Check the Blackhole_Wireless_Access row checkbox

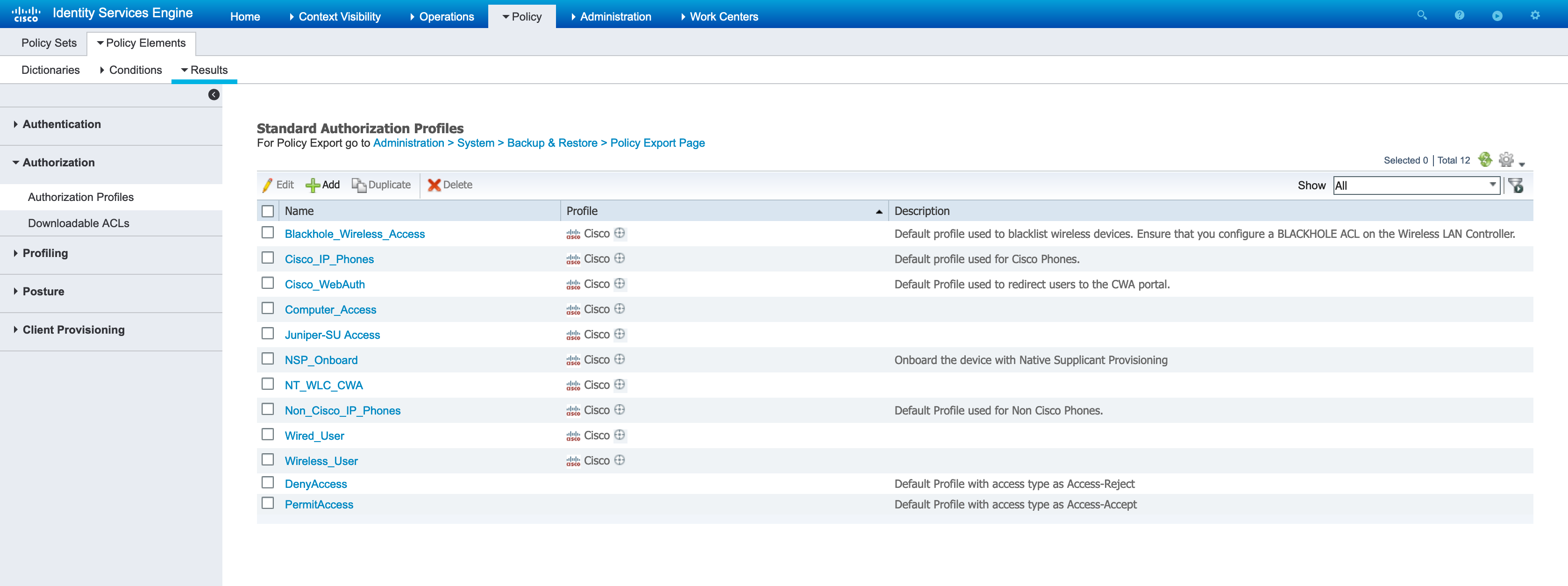coord(268,232)
